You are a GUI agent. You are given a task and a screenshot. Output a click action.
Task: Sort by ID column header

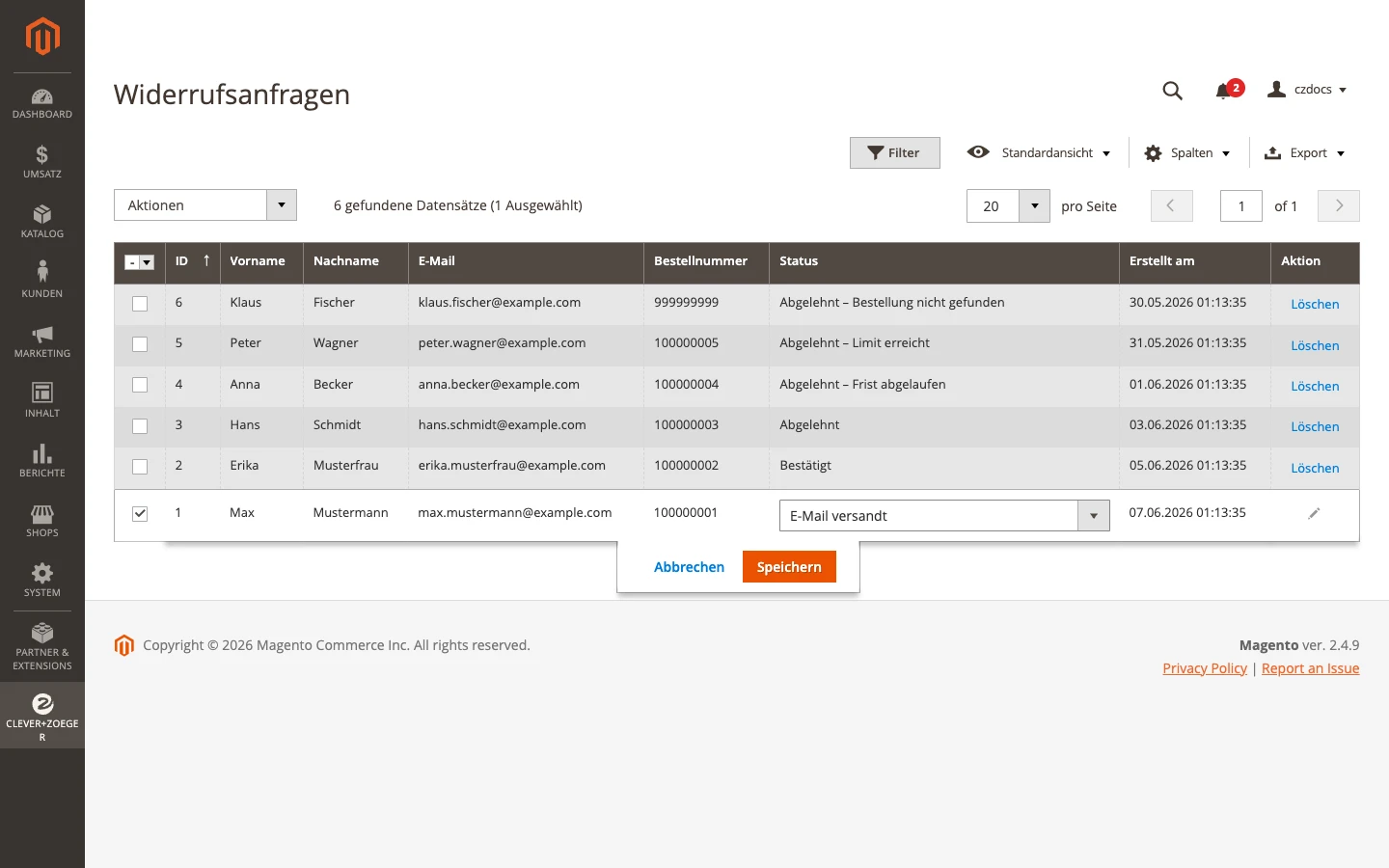[x=193, y=261]
